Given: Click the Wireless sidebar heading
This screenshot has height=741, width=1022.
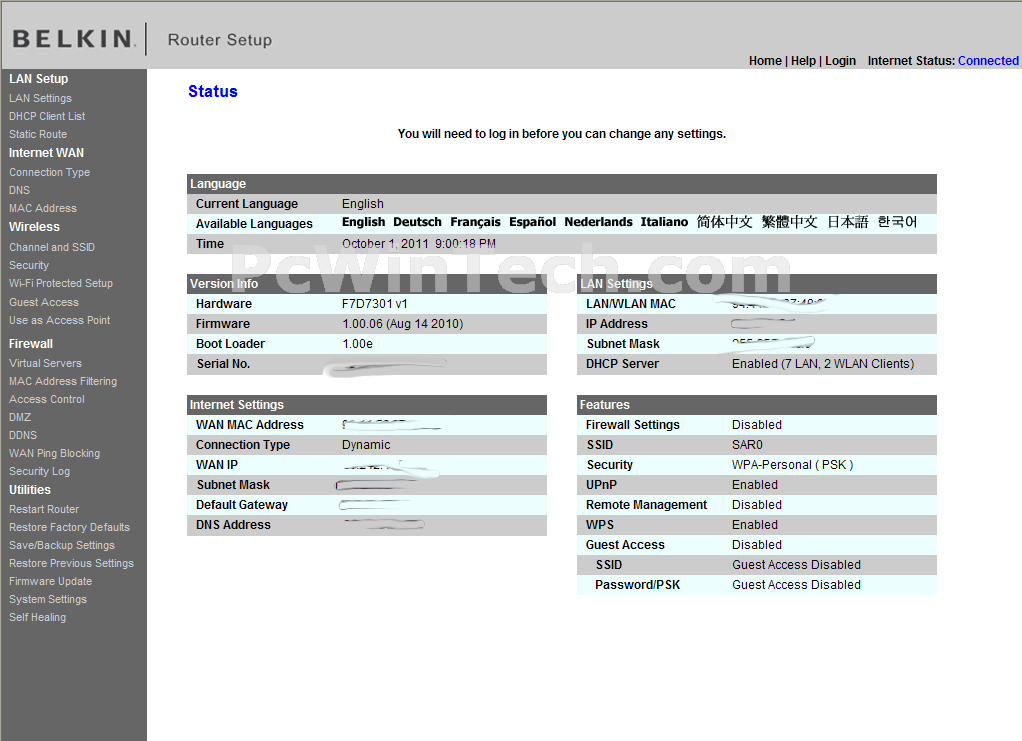Looking at the screenshot, I should click(x=35, y=227).
